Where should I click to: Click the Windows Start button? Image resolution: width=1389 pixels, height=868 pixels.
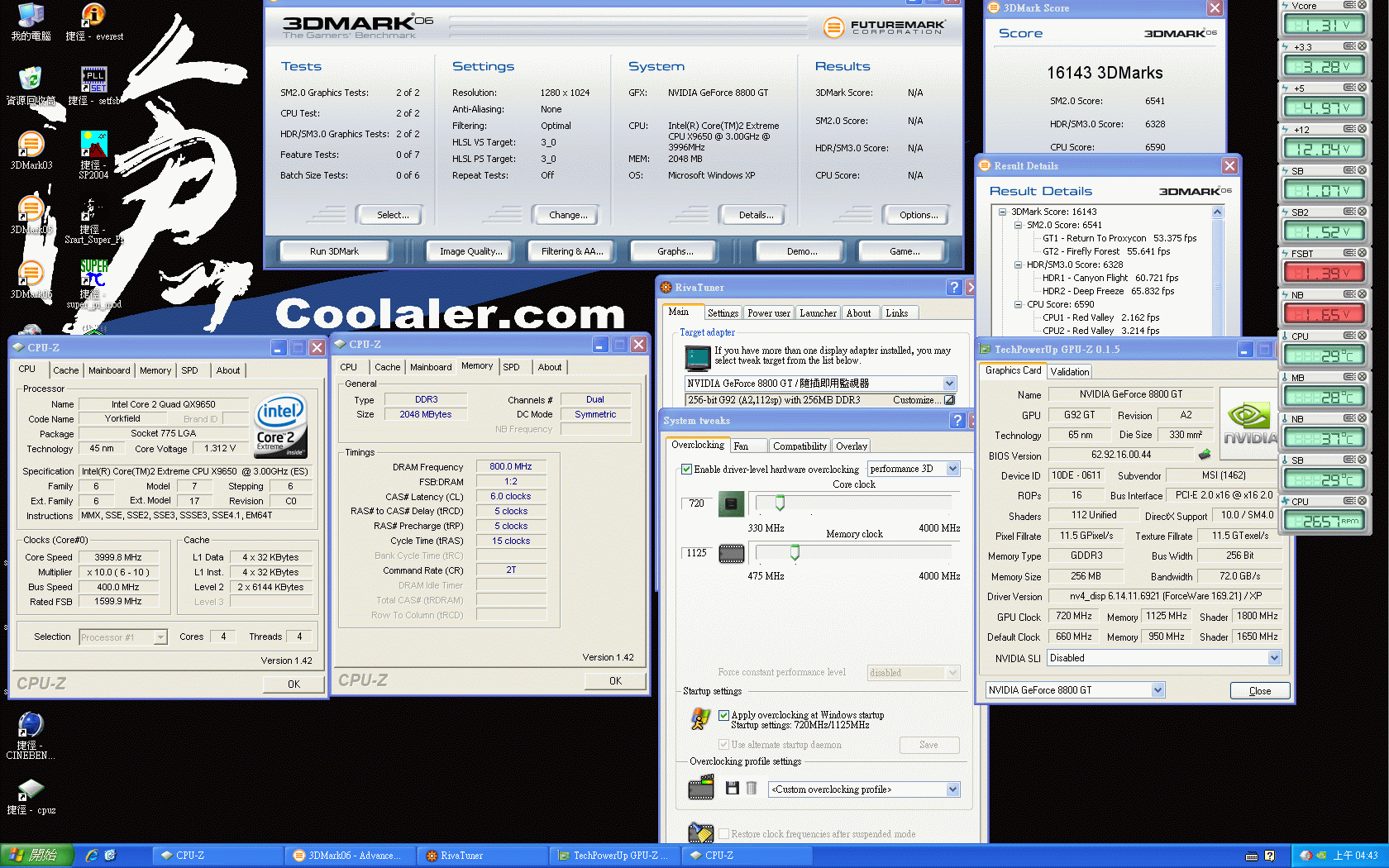tap(36, 856)
